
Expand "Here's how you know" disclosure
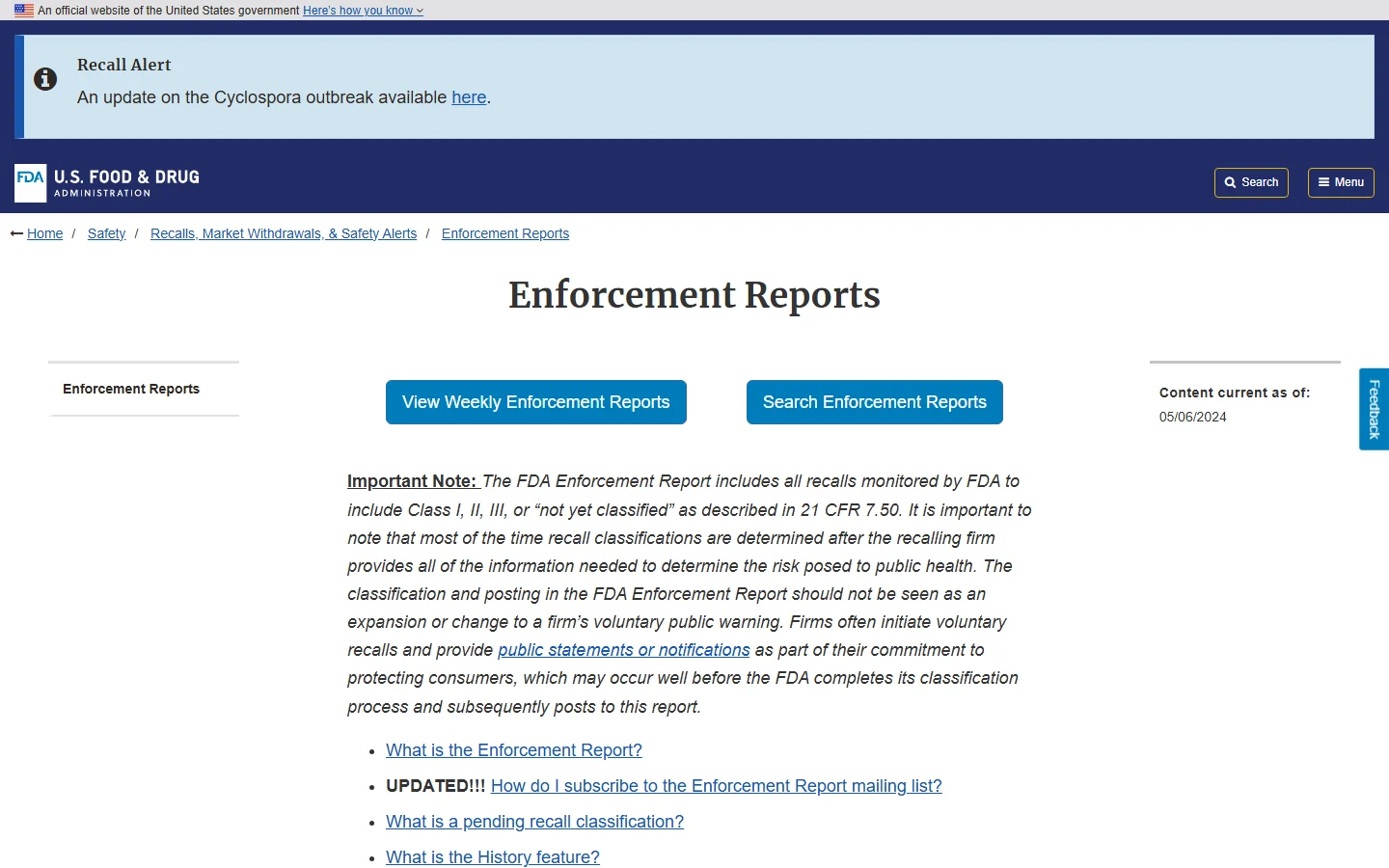tap(363, 11)
